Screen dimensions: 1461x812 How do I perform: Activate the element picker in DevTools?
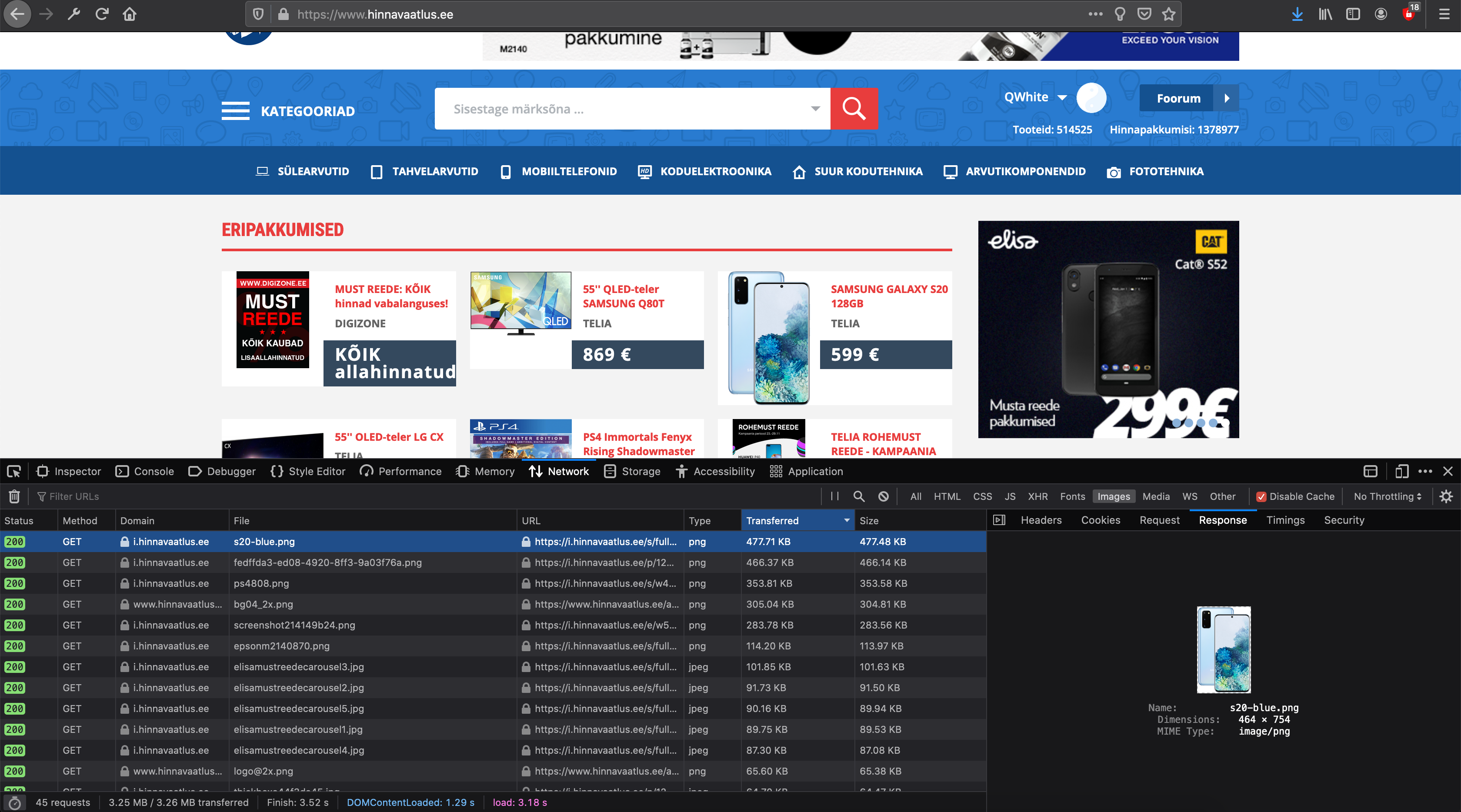coord(14,471)
